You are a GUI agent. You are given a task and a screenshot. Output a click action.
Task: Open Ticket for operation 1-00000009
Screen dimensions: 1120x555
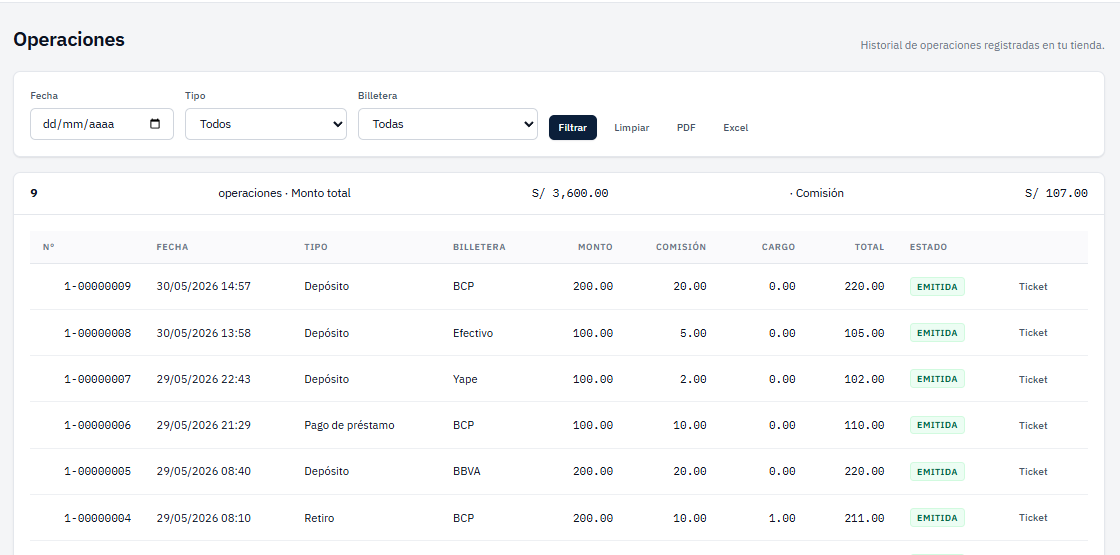(1033, 286)
